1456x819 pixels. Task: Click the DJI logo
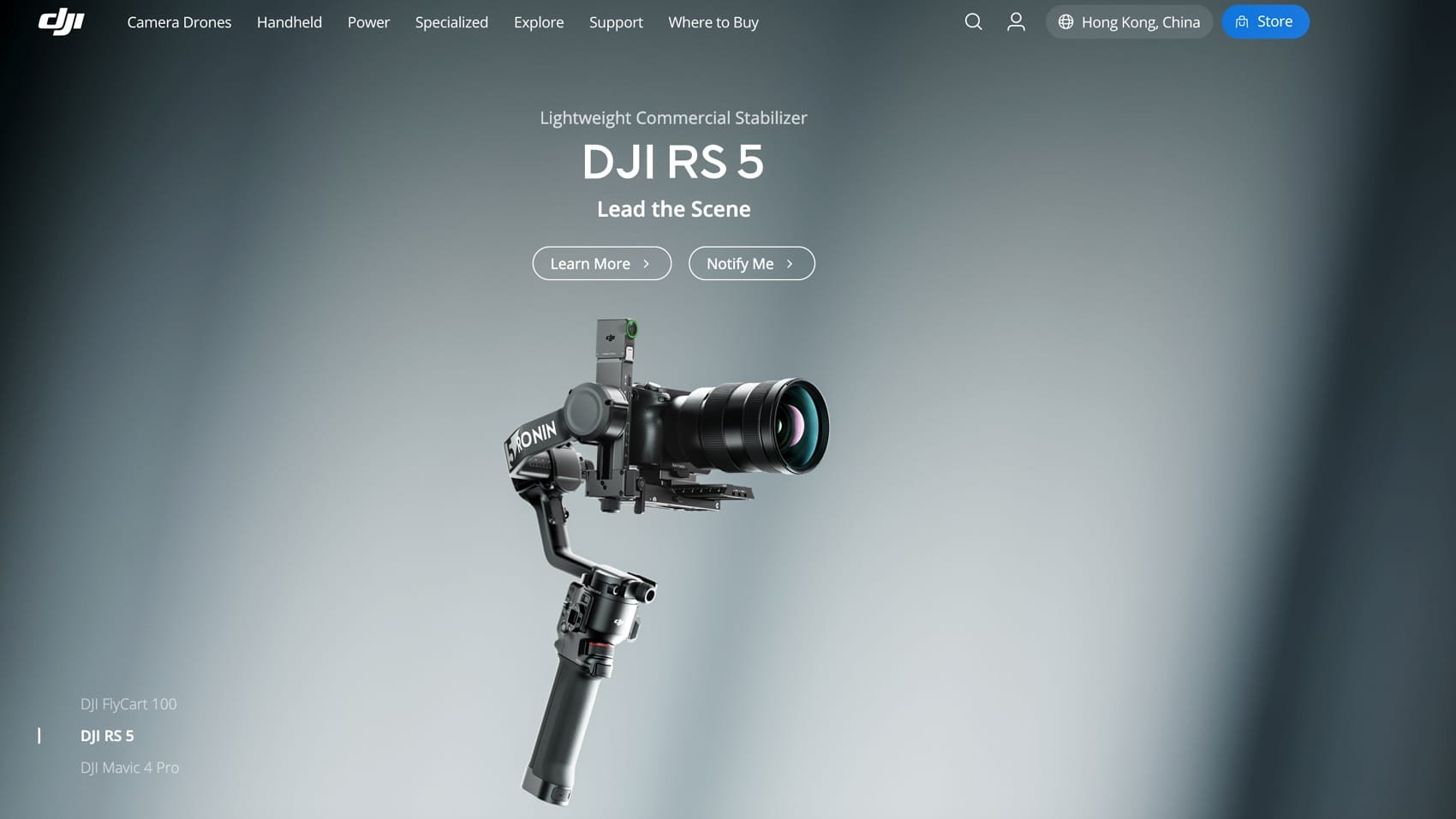click(60, 22)
